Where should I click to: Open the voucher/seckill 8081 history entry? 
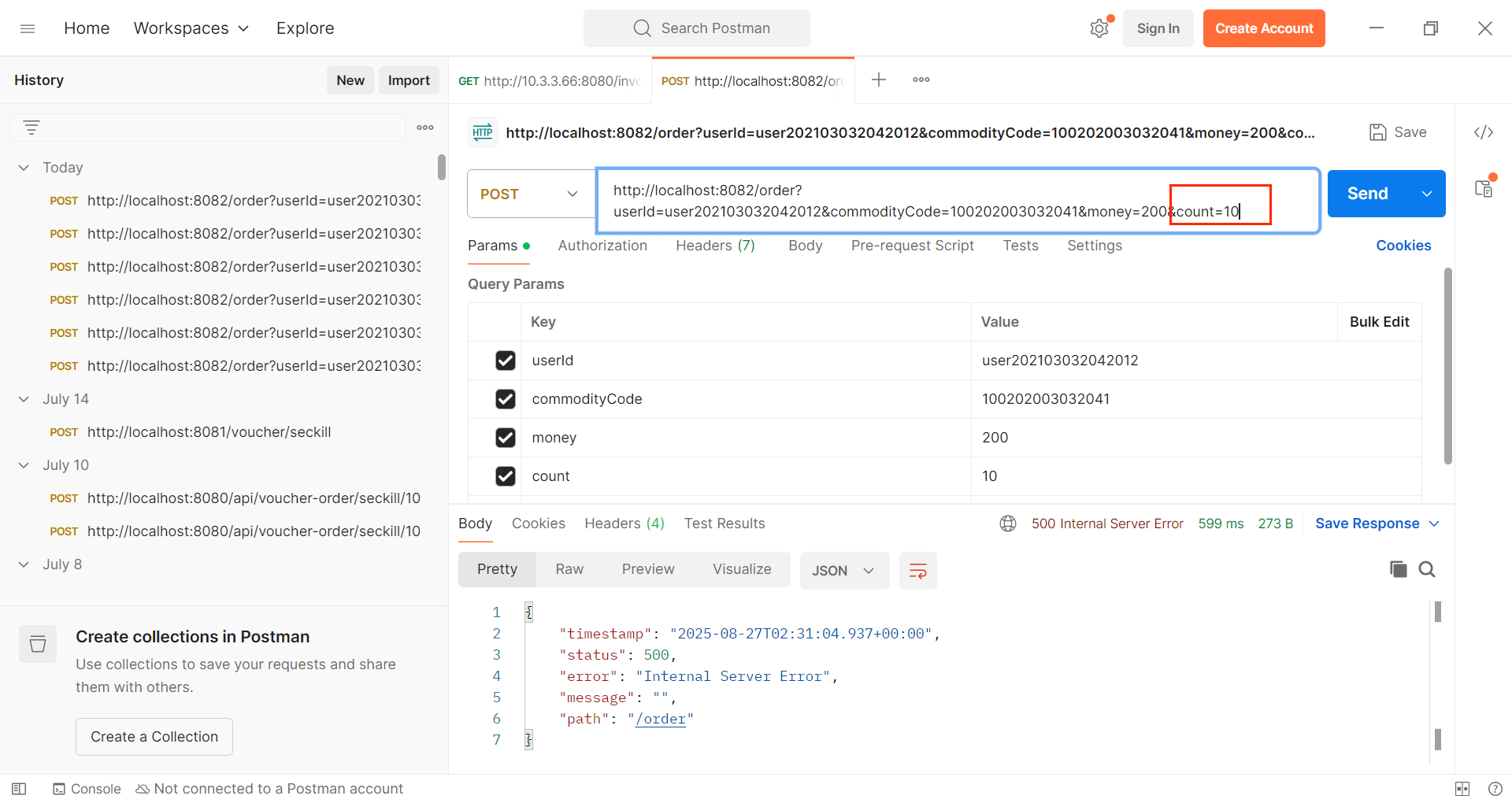(x=209, y=432)
